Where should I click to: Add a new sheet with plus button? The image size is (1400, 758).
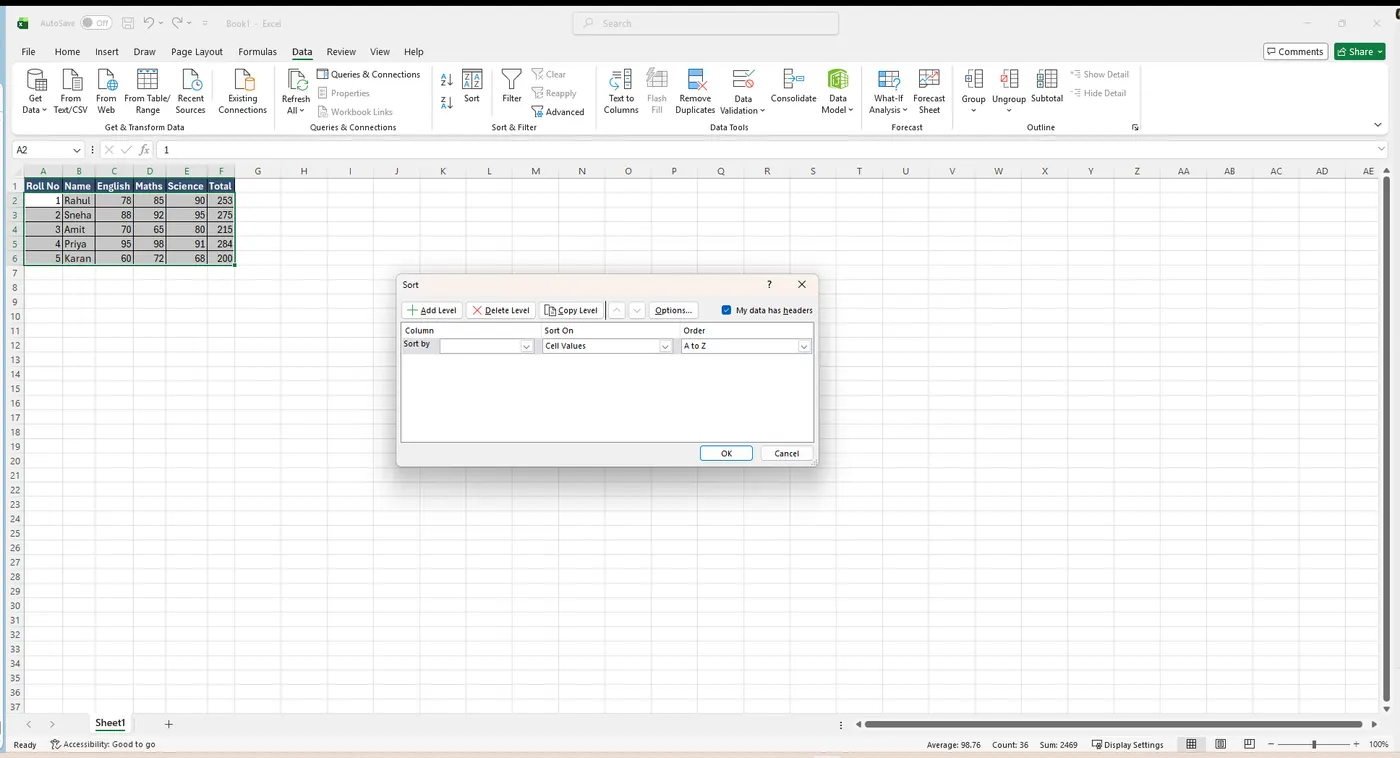click(x=168, y=724)
